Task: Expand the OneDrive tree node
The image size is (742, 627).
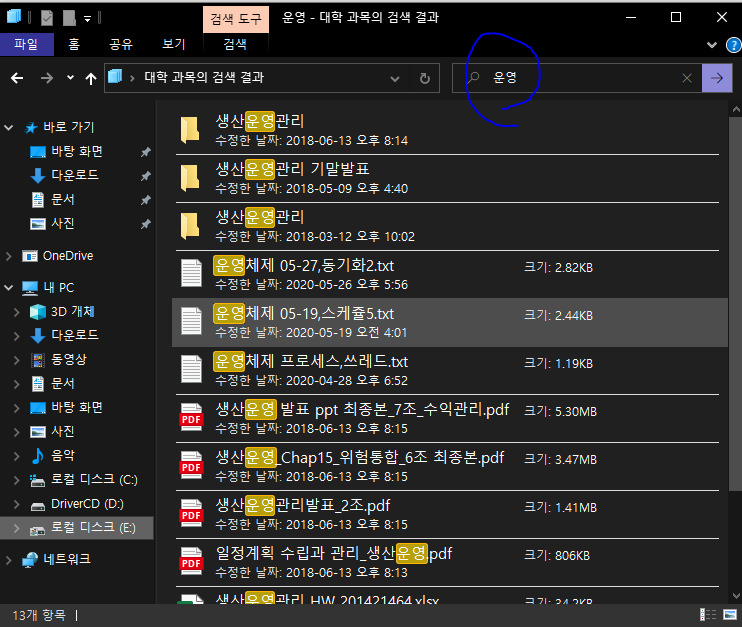Action: click(9, 256)
